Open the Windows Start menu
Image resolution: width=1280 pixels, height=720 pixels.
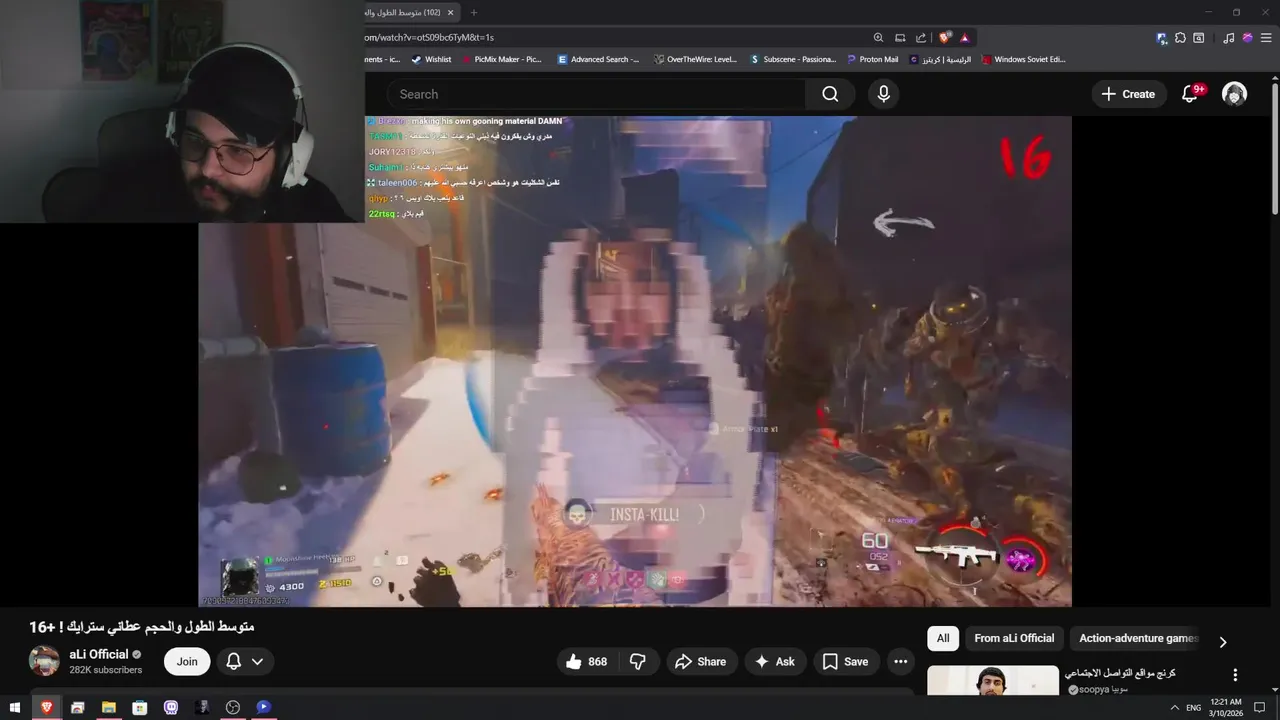(x=15, y=707)
